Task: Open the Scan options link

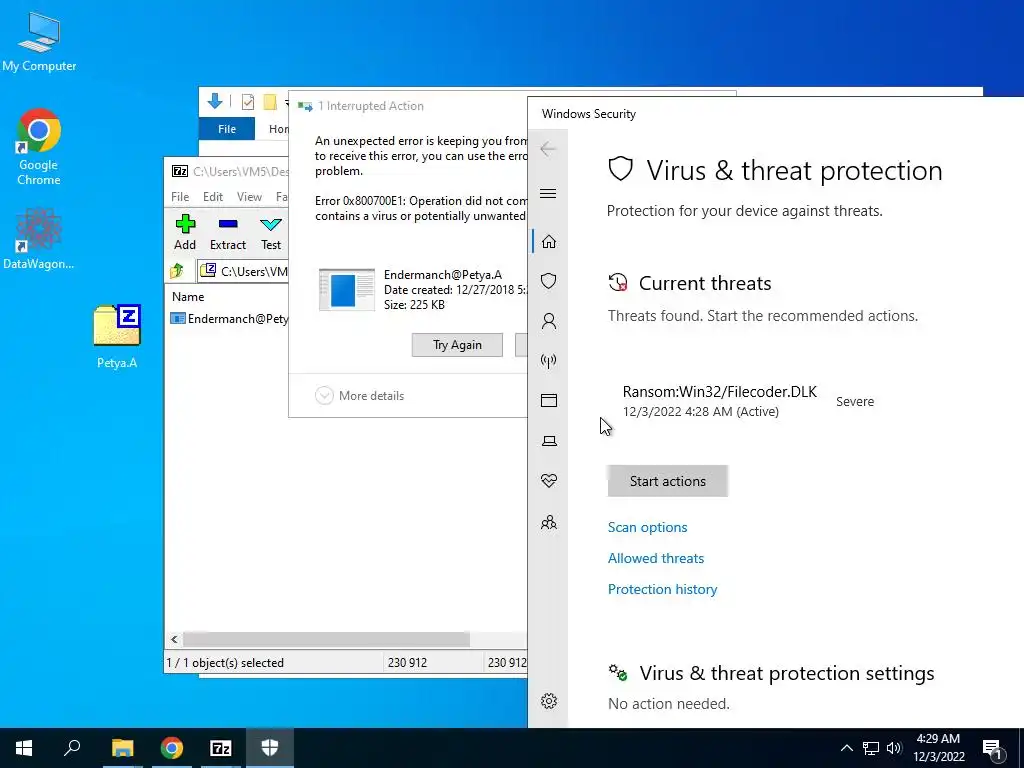Action: [647, 527]
